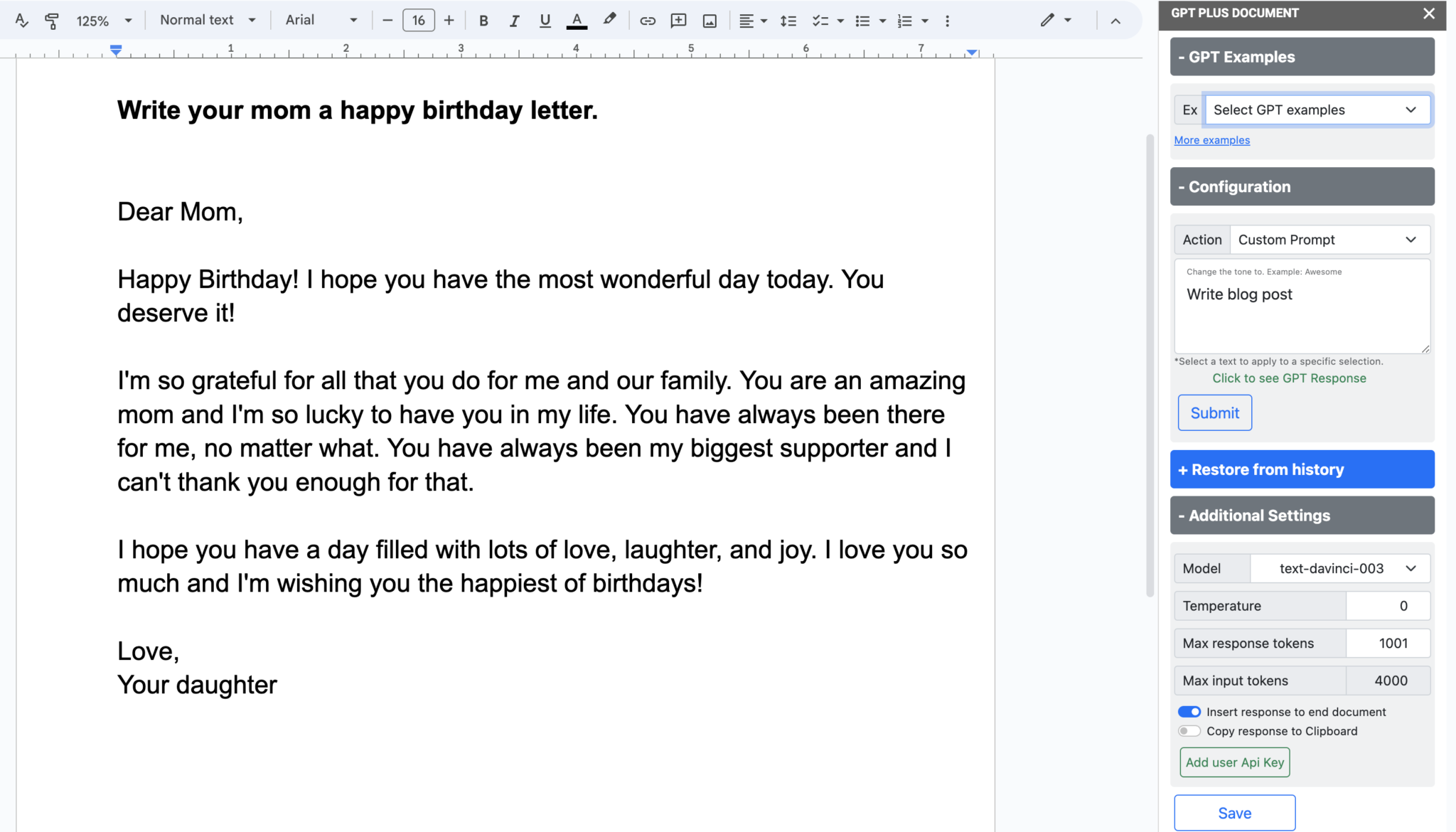Open the Normal text style menu

click(207, 21)
